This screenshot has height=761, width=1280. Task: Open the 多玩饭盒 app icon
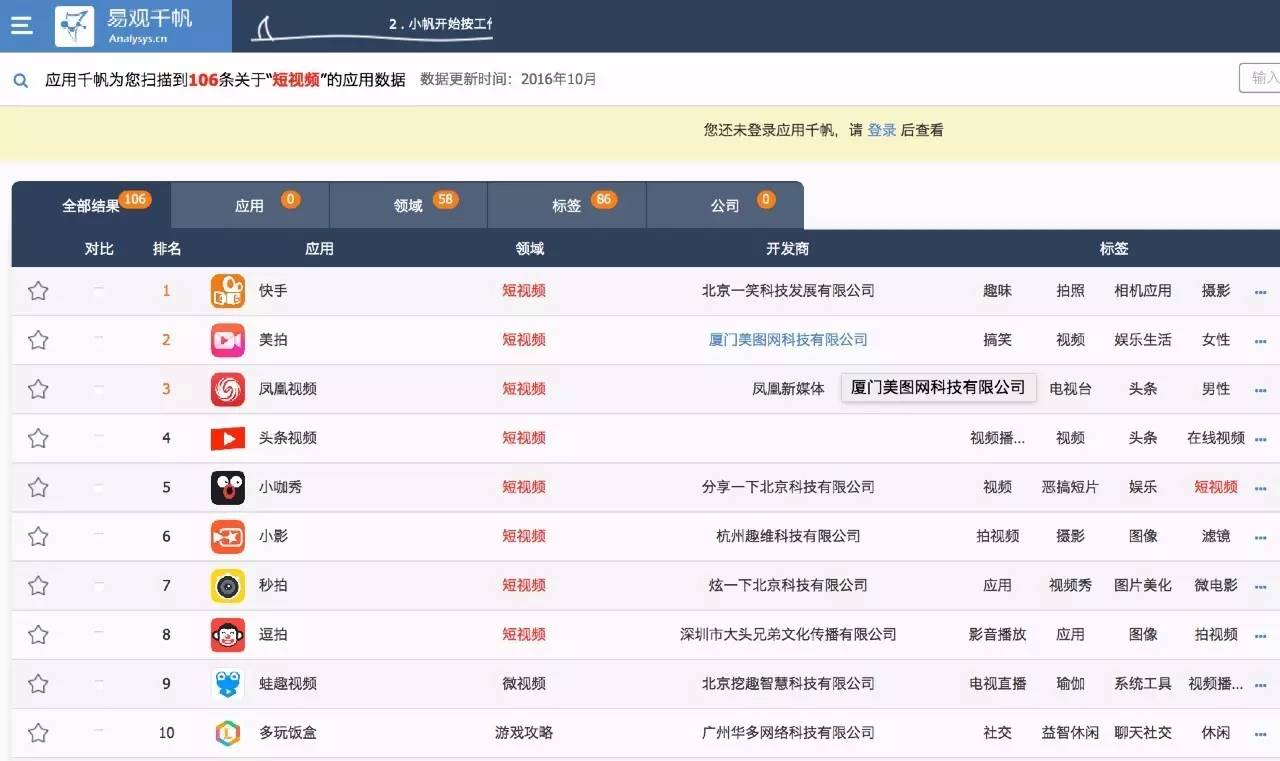(x=228, y=733)
